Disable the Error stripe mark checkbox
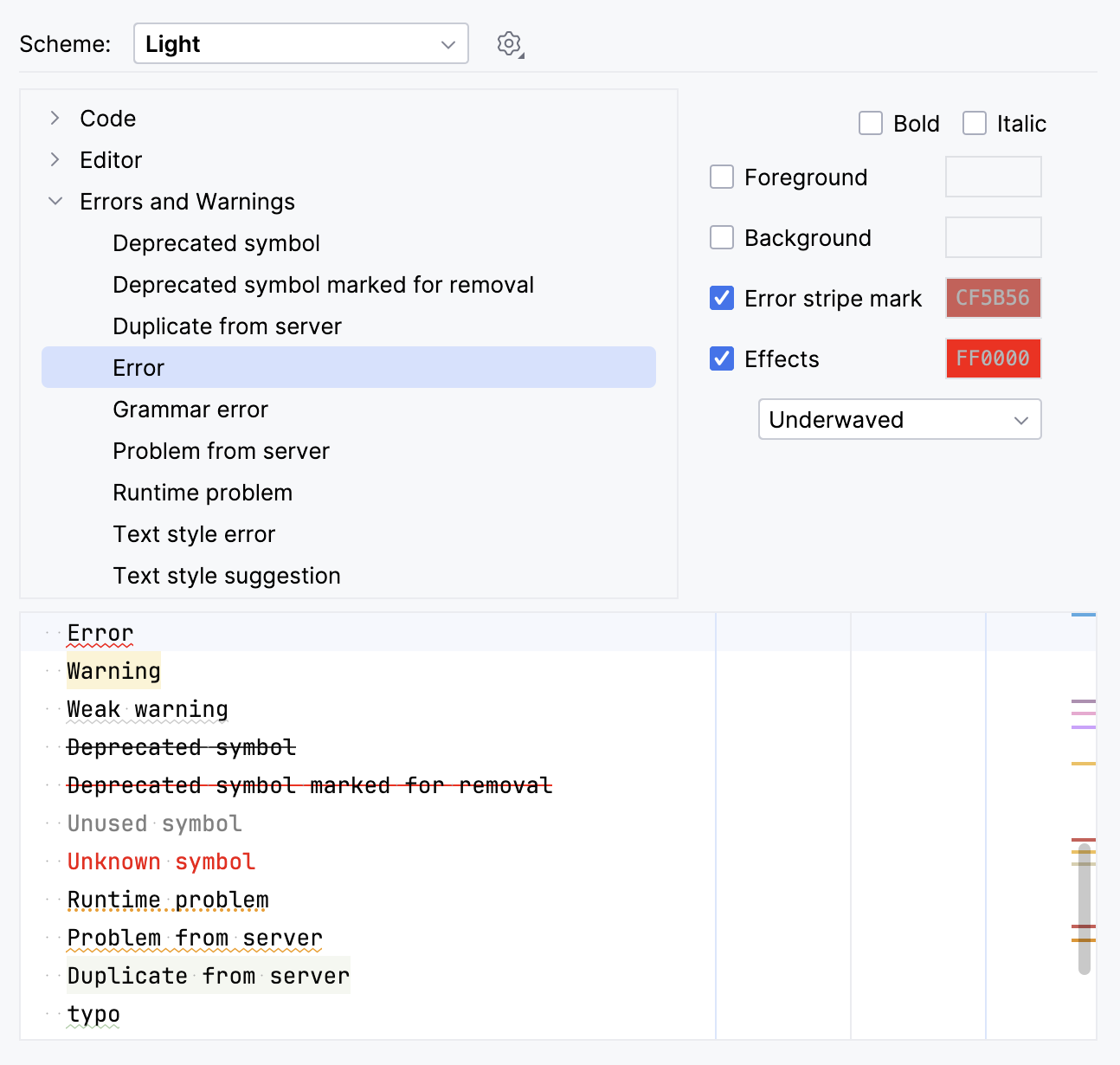 (722, 298)
